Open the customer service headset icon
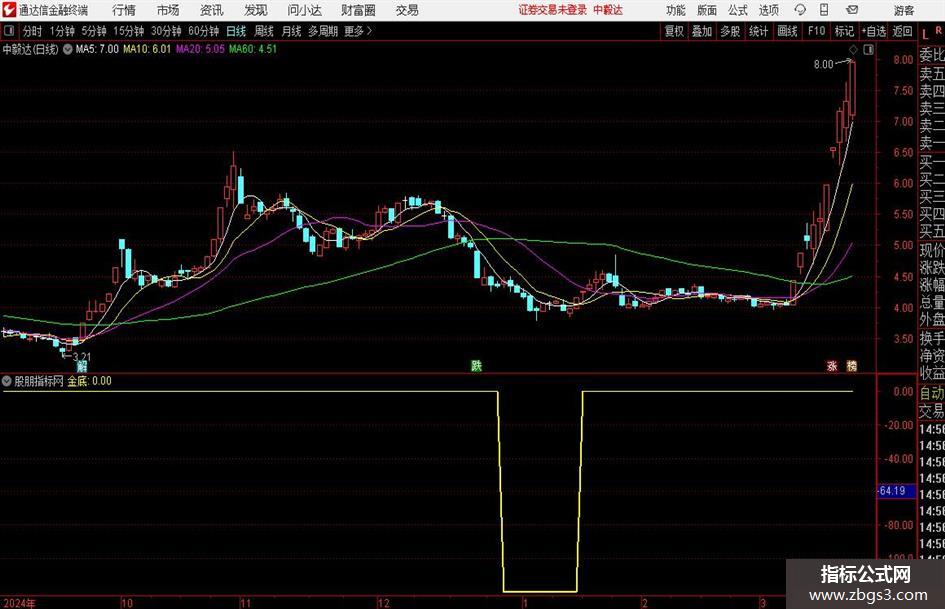 pyautogui.click(x=800, y=10)
